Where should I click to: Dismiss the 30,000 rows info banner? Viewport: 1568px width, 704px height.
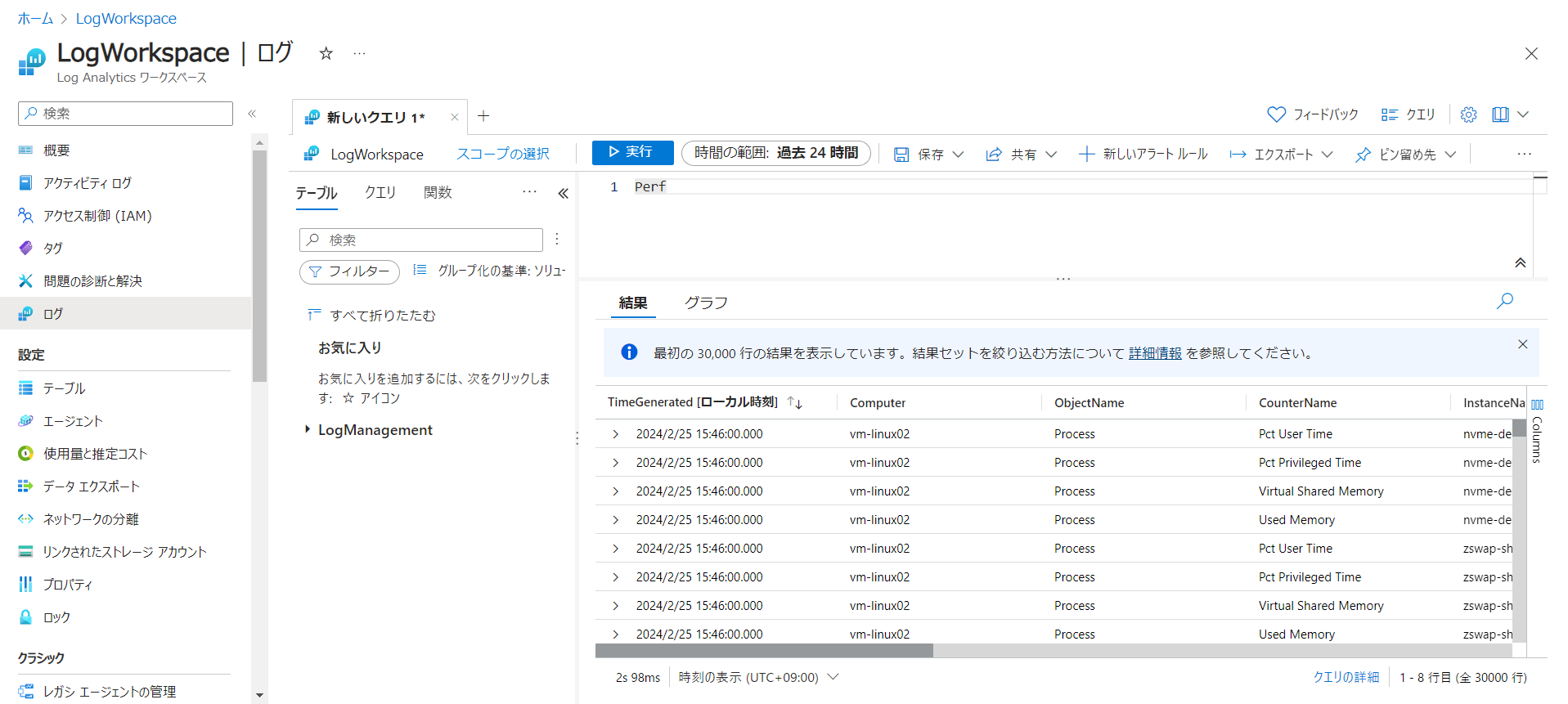point(1522,344)
